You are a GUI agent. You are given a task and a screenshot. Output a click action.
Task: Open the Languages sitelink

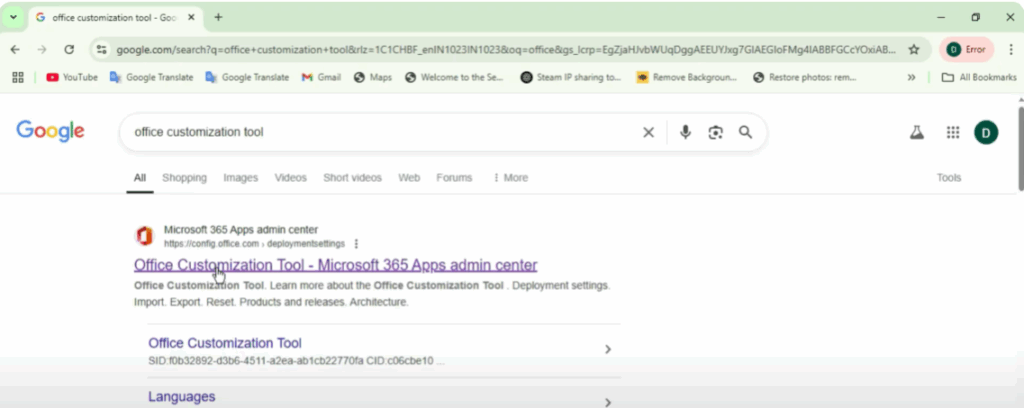coord(182,397)
